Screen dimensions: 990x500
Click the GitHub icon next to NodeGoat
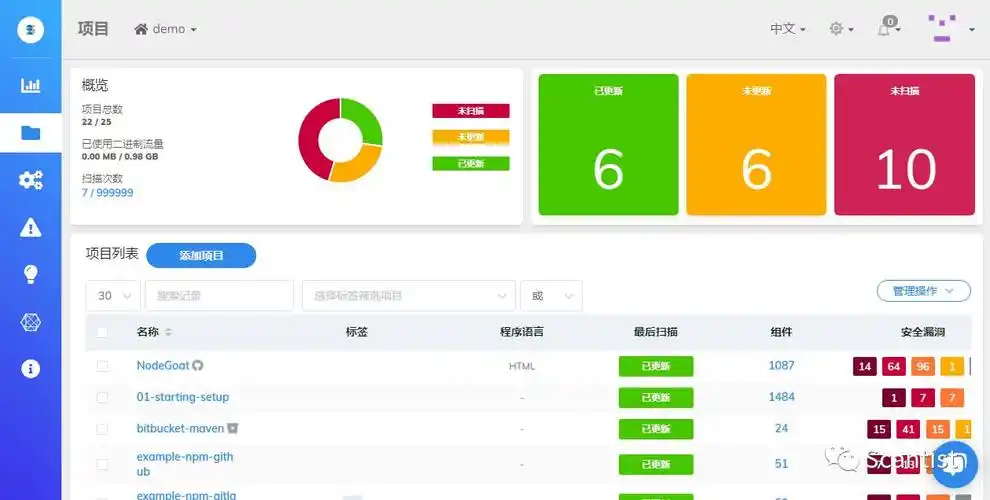click(198, 366)
